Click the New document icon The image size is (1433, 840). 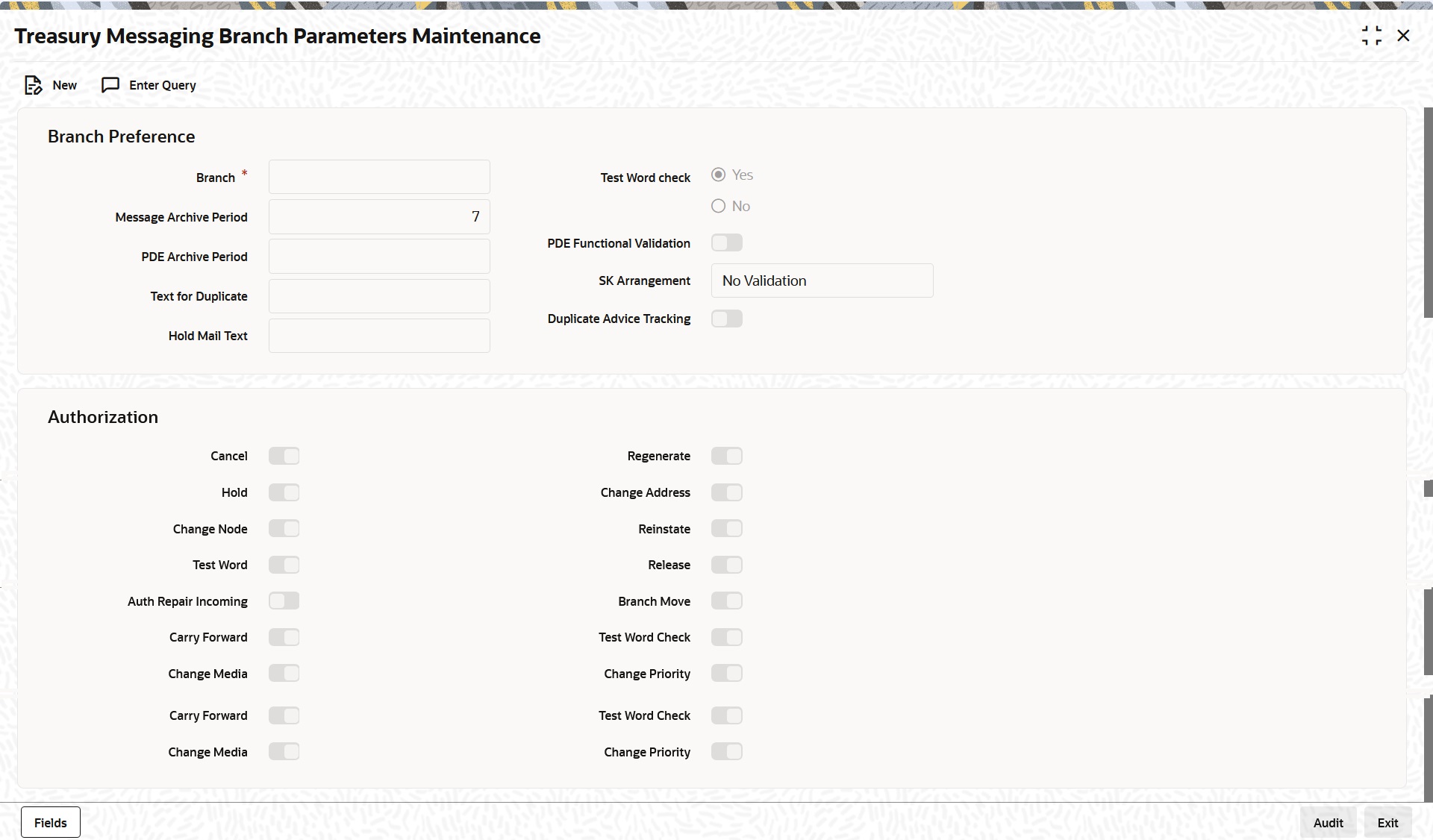click(x=33, y=85)
